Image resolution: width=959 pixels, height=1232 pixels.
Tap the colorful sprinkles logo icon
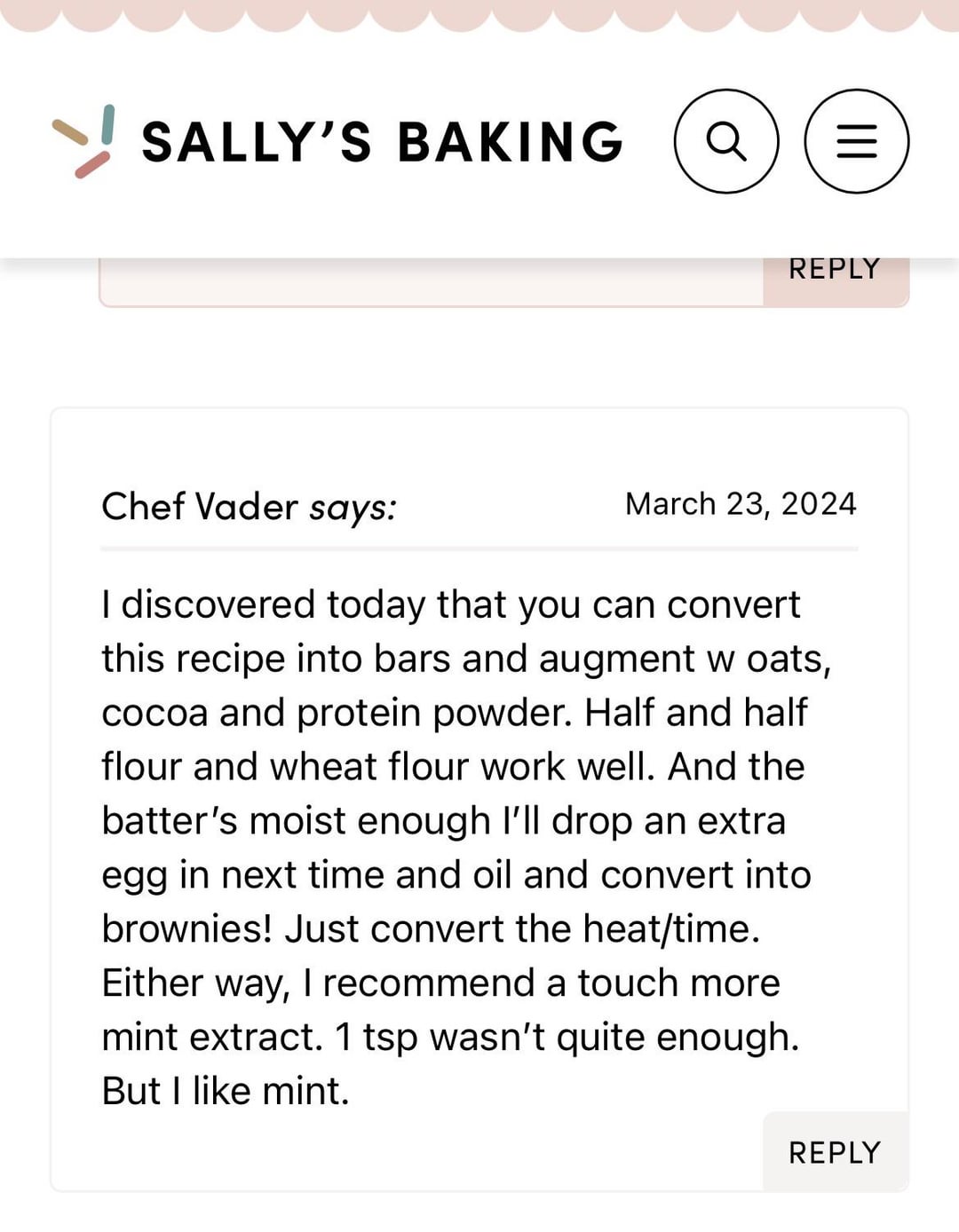click(x=83, y=141)
